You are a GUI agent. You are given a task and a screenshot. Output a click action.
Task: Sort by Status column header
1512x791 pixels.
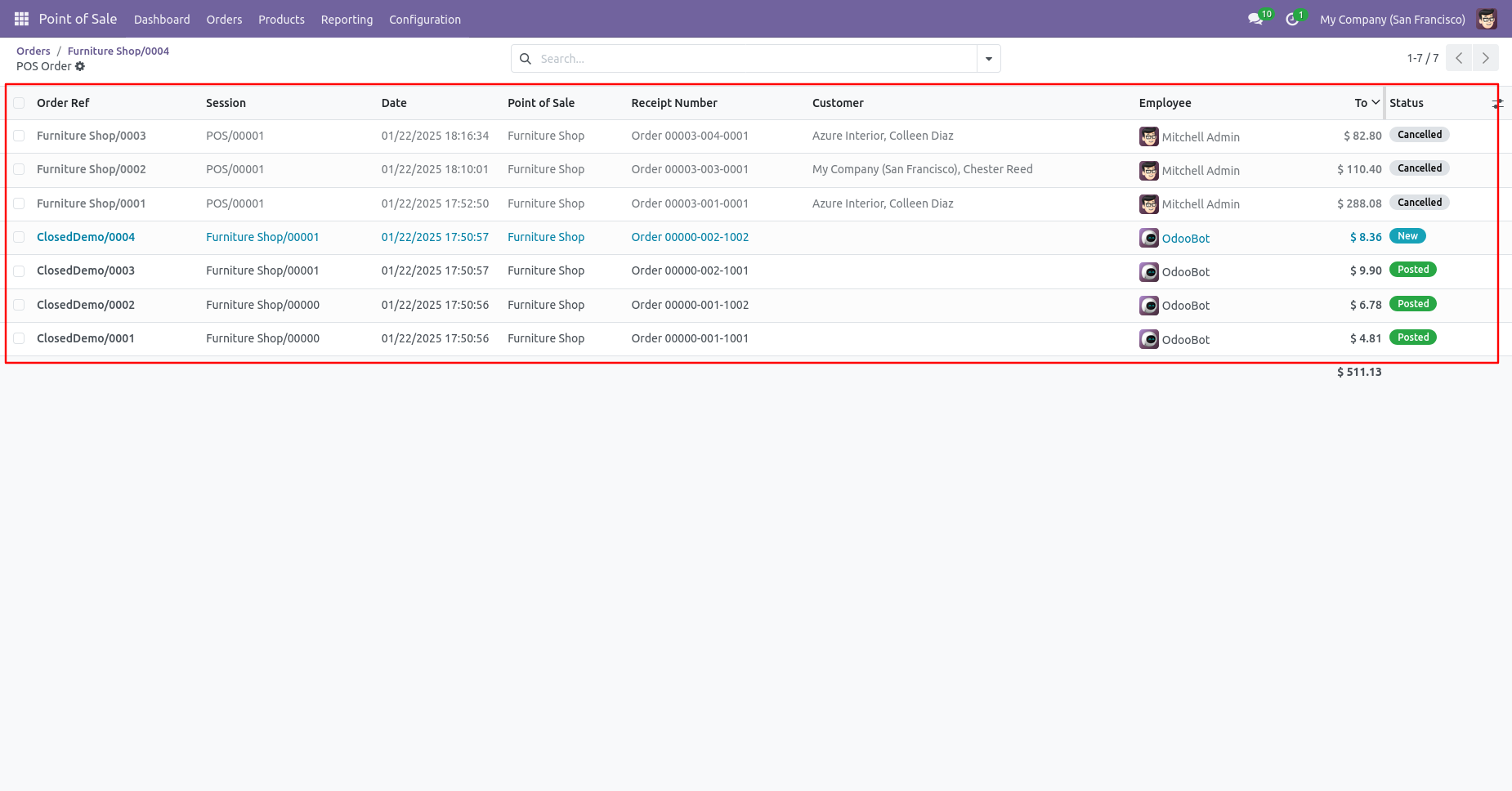coord(1407,103)
